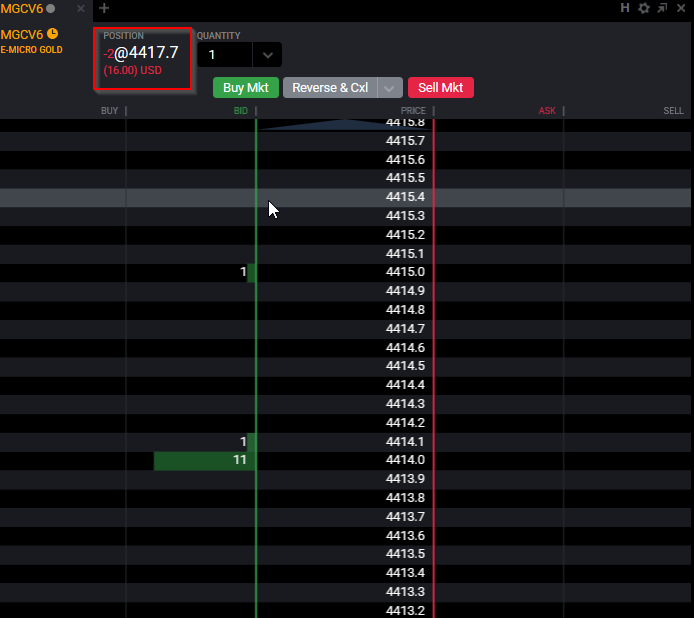Click price 4413.5 in the ladder
Viewport: 694px width, 618px height.
point(405,554)
